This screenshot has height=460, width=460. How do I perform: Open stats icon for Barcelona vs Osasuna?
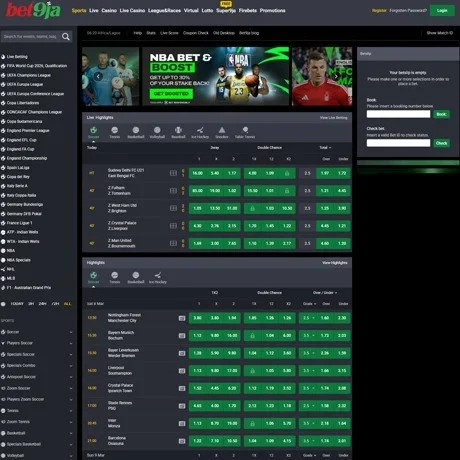coord(182,441)
